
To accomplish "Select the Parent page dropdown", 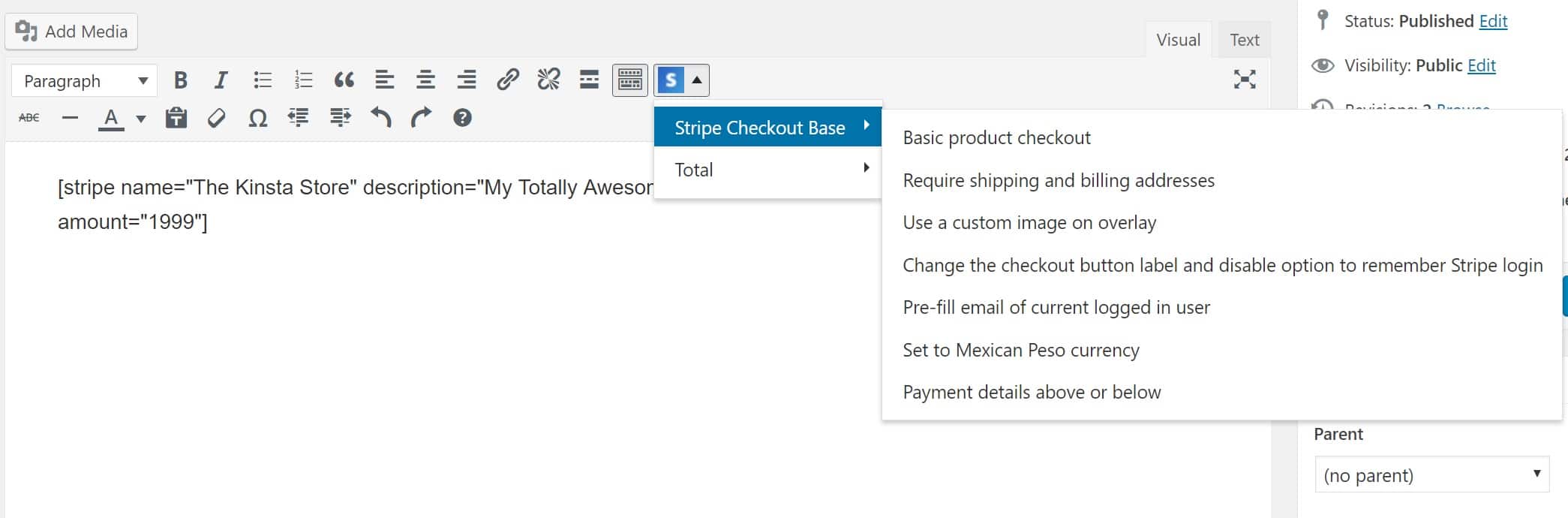I will point(1431,474).
